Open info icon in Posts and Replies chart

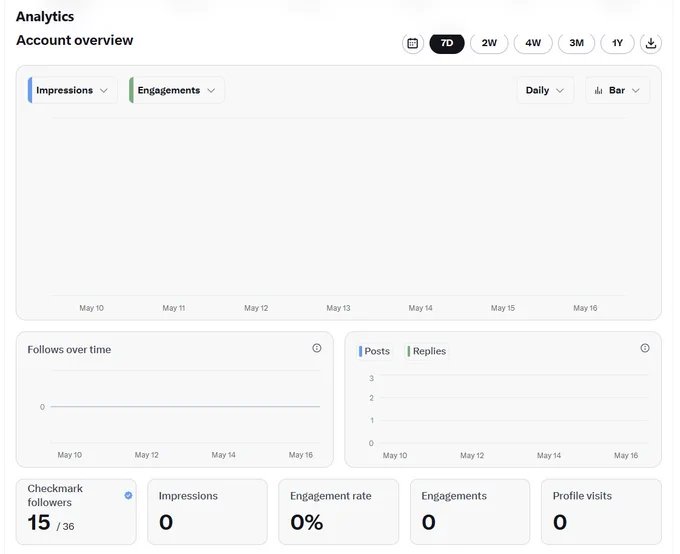click(x=645, y=348)
